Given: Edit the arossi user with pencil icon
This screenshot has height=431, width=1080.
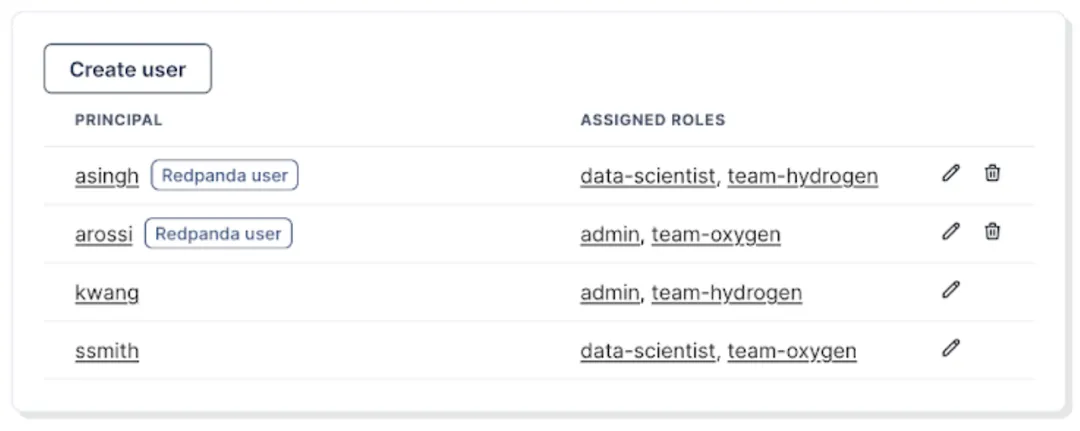Looking at the screenshot, I should (951, 231).
